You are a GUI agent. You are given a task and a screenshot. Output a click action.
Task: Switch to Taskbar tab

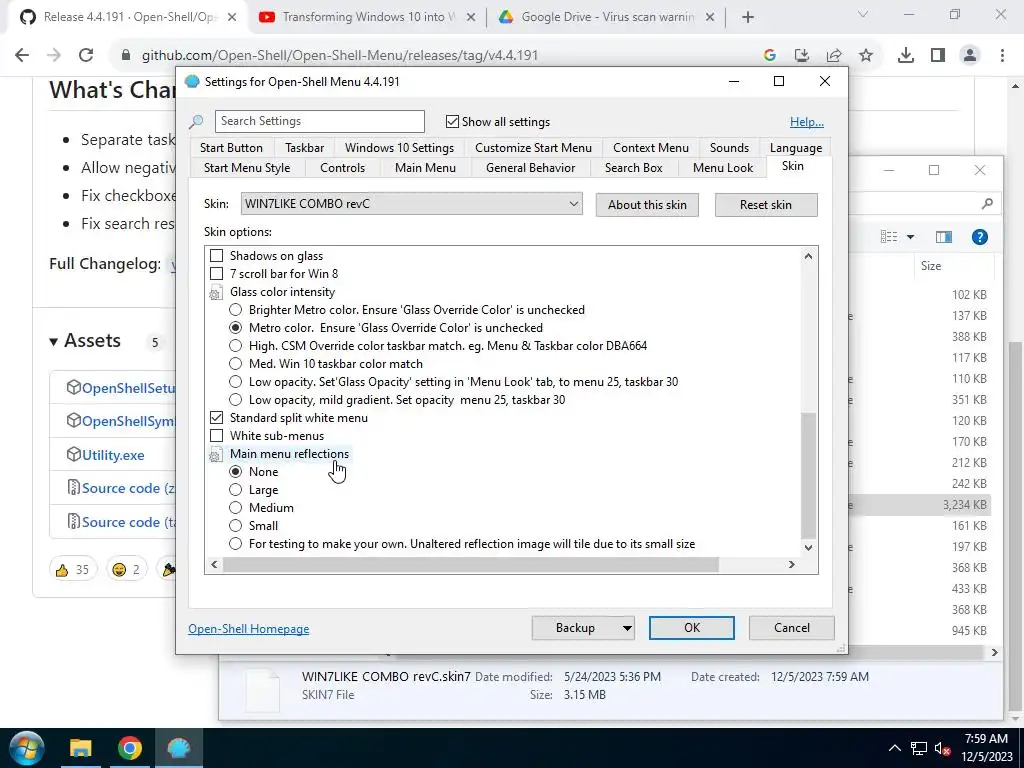[x=304, y=148]
